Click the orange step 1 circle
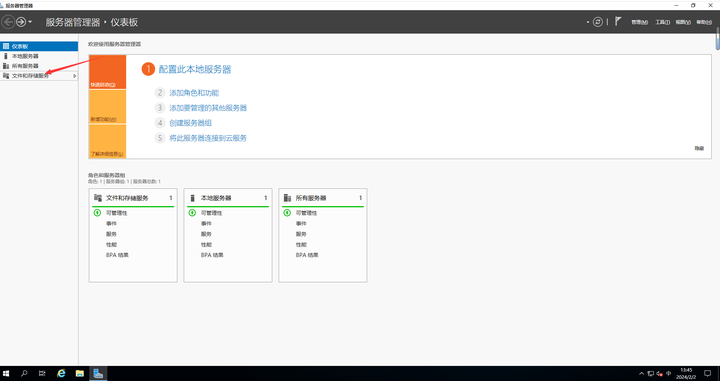The height and width of the screenshot is (381, 720). (x=148, y=69)
